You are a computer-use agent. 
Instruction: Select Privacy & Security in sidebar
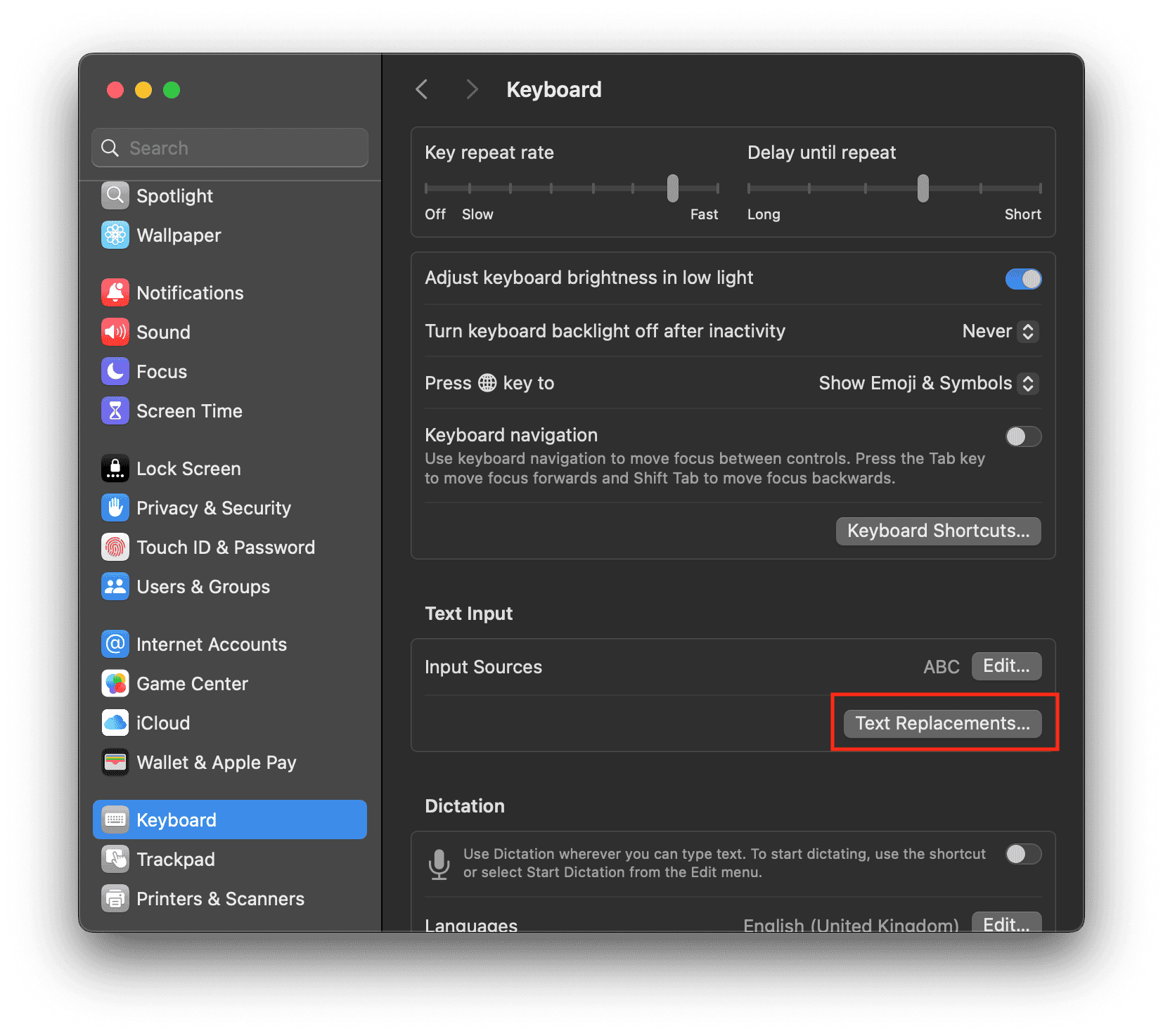[x=213, y=508]
